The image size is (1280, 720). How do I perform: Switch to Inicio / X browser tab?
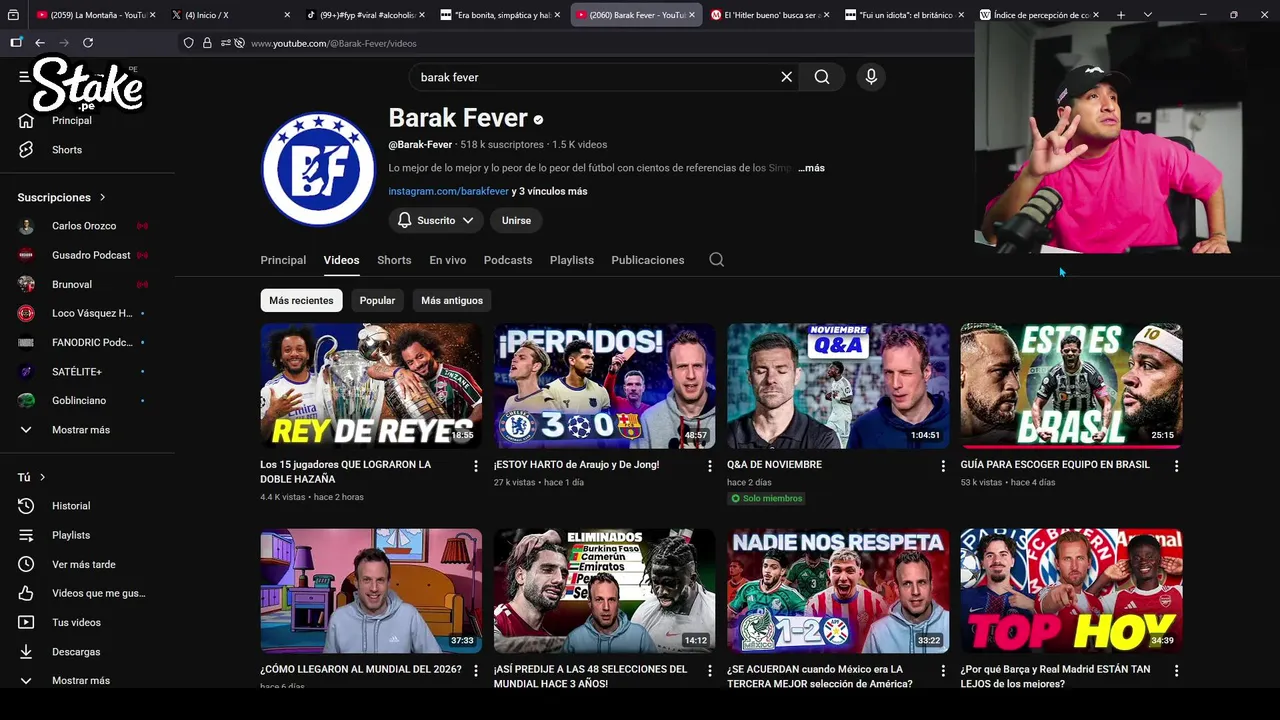pos(230,15)
